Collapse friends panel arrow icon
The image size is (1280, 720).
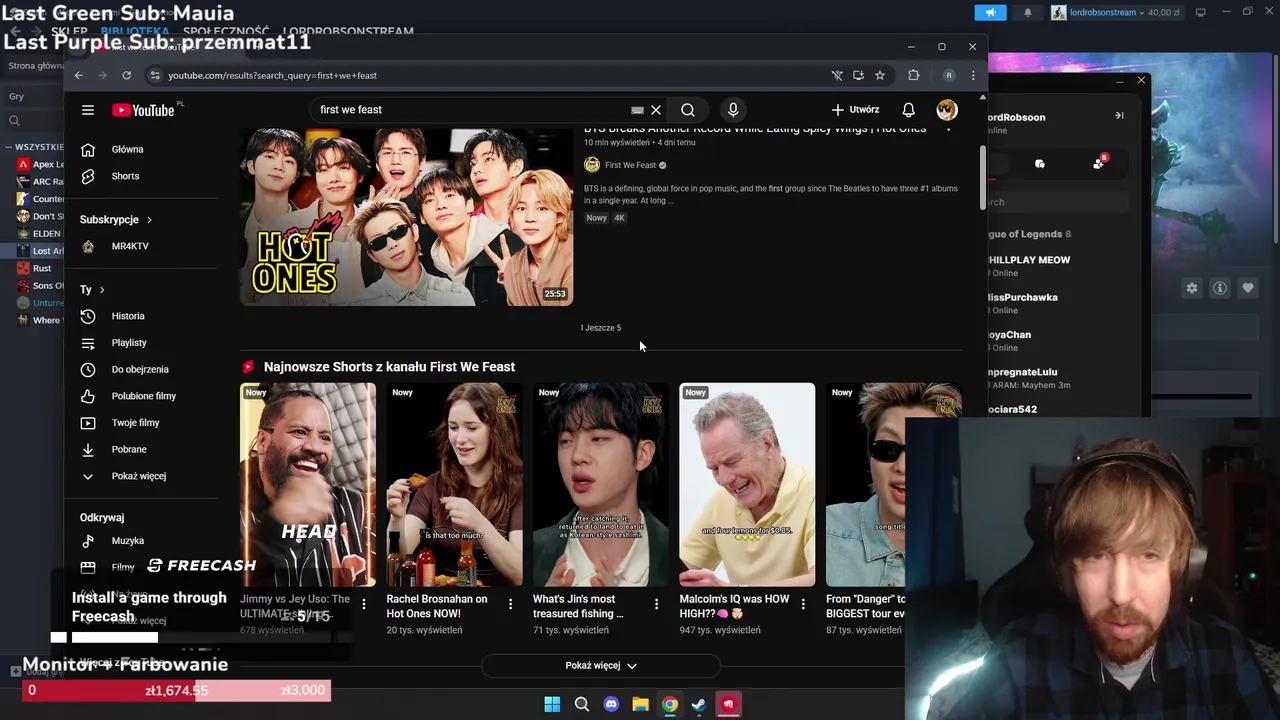(1119, 115)
